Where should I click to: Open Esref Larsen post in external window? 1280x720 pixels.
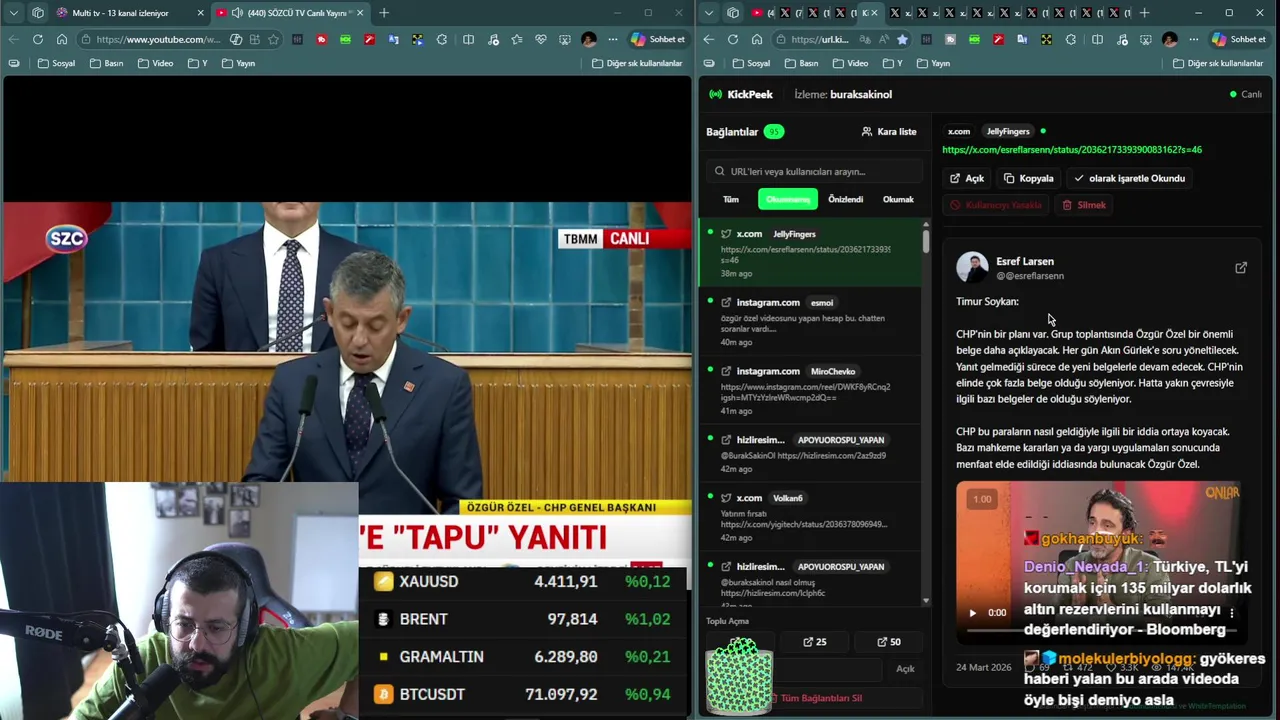[1241, 268]
